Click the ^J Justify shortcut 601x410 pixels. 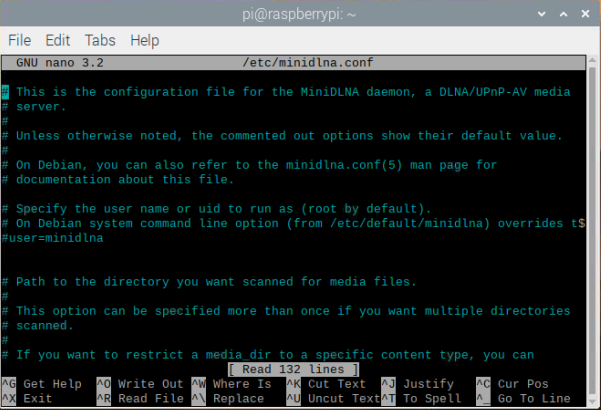click(x=417, y=384)
